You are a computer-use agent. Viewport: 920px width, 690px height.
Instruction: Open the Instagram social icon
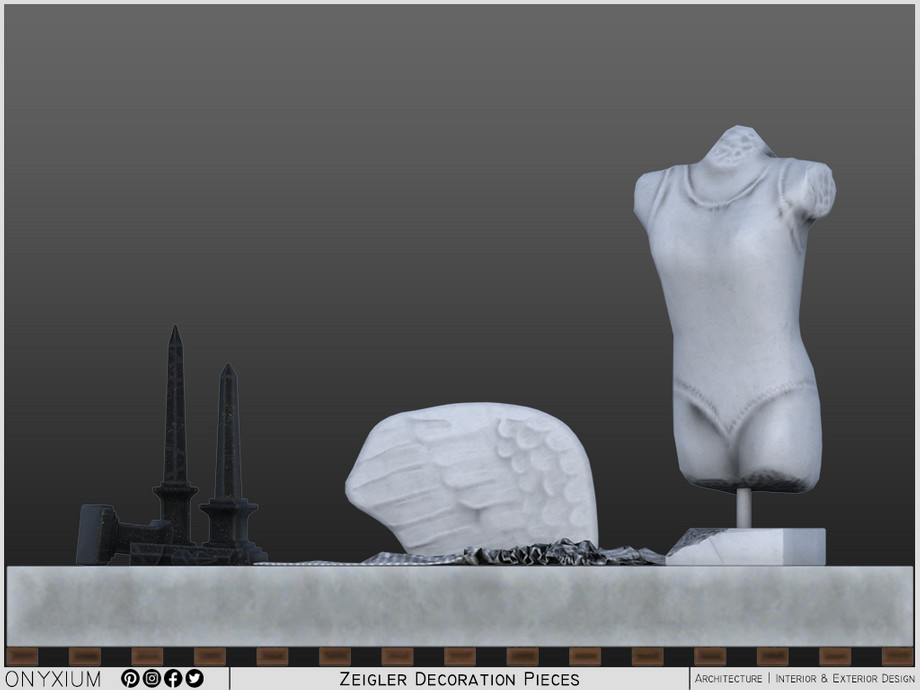pyautogui.click(x=151, y=678)
